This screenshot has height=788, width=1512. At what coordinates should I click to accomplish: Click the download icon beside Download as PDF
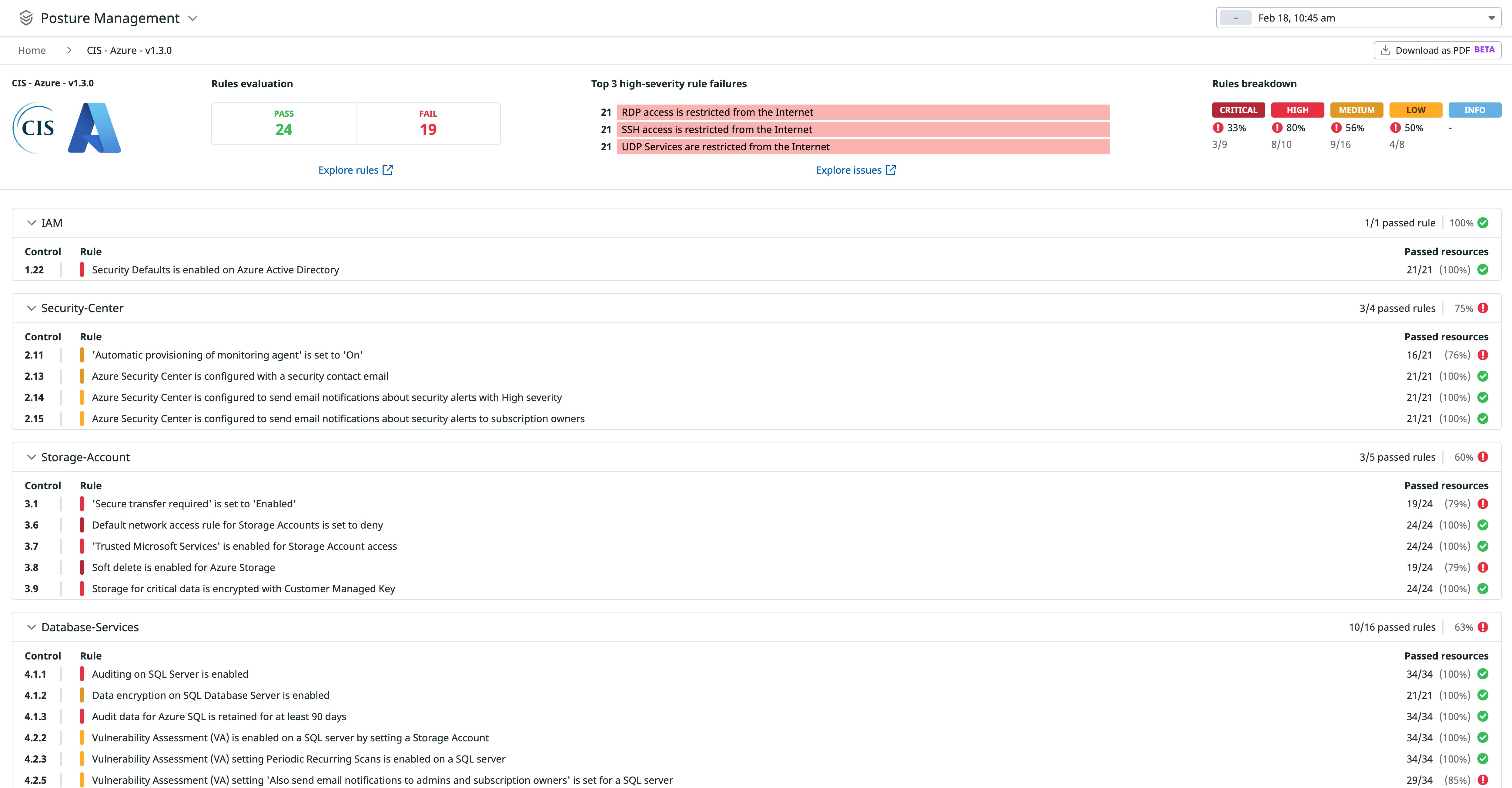click(x=1386, y=50)
